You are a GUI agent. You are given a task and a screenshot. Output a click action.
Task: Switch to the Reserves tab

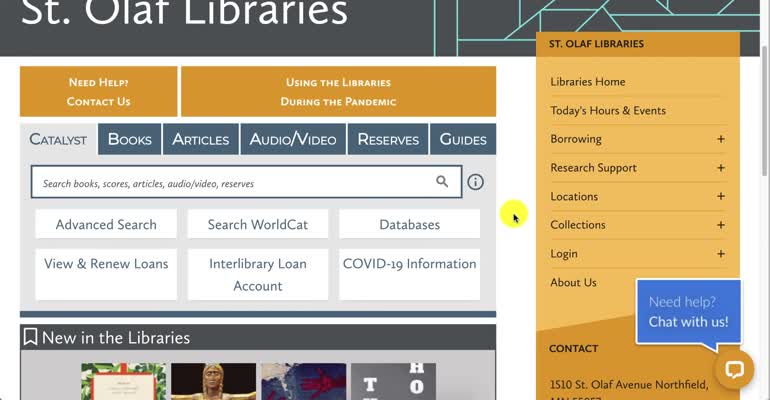[x=388, y=139]
